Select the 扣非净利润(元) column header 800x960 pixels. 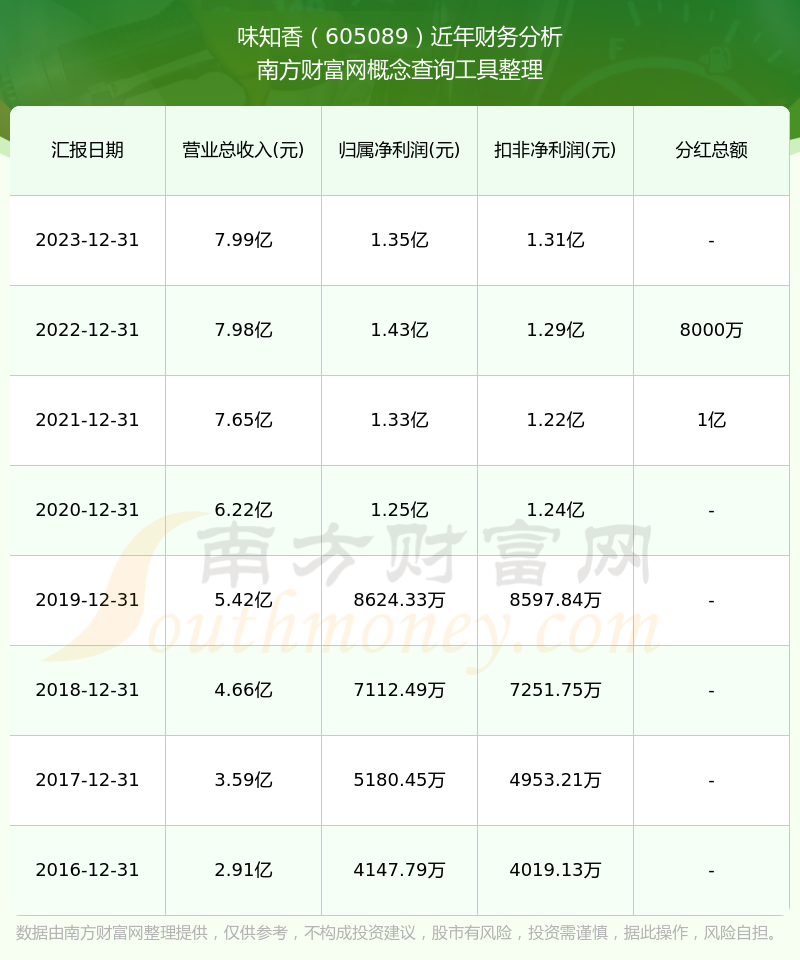(x=555, y=150)
